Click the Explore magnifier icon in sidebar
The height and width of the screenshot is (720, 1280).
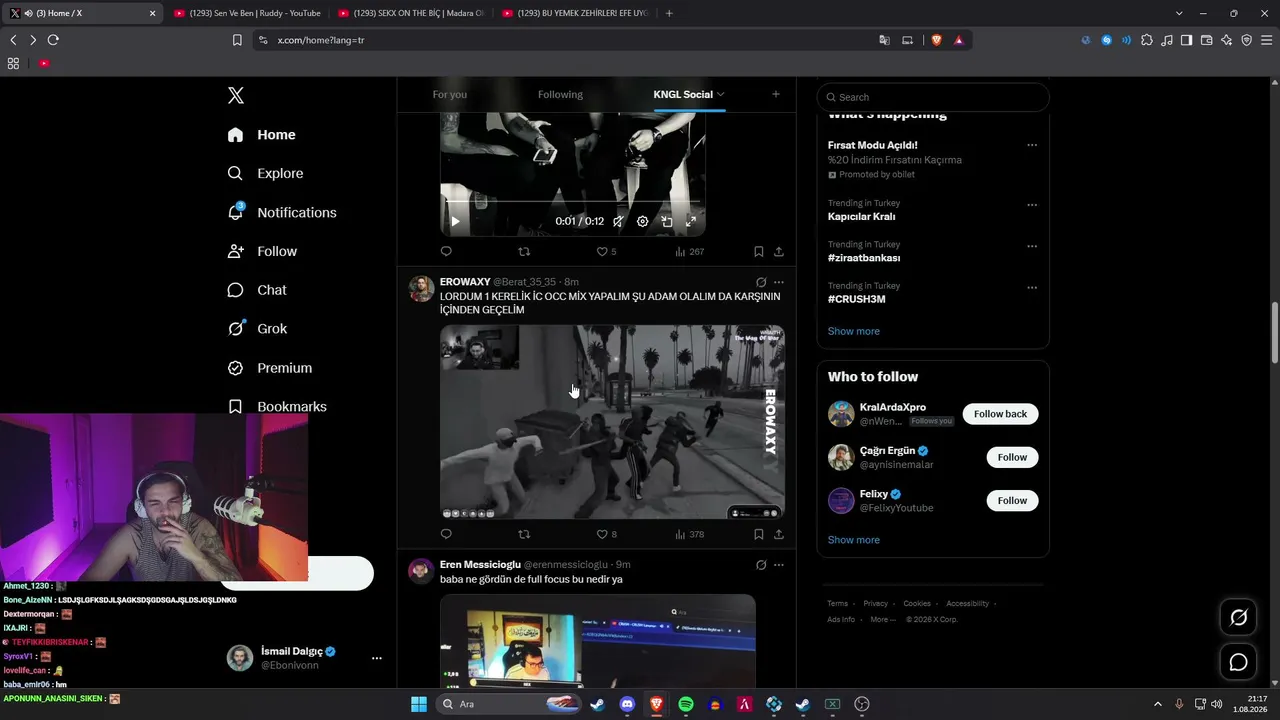(x=235, y=173)
